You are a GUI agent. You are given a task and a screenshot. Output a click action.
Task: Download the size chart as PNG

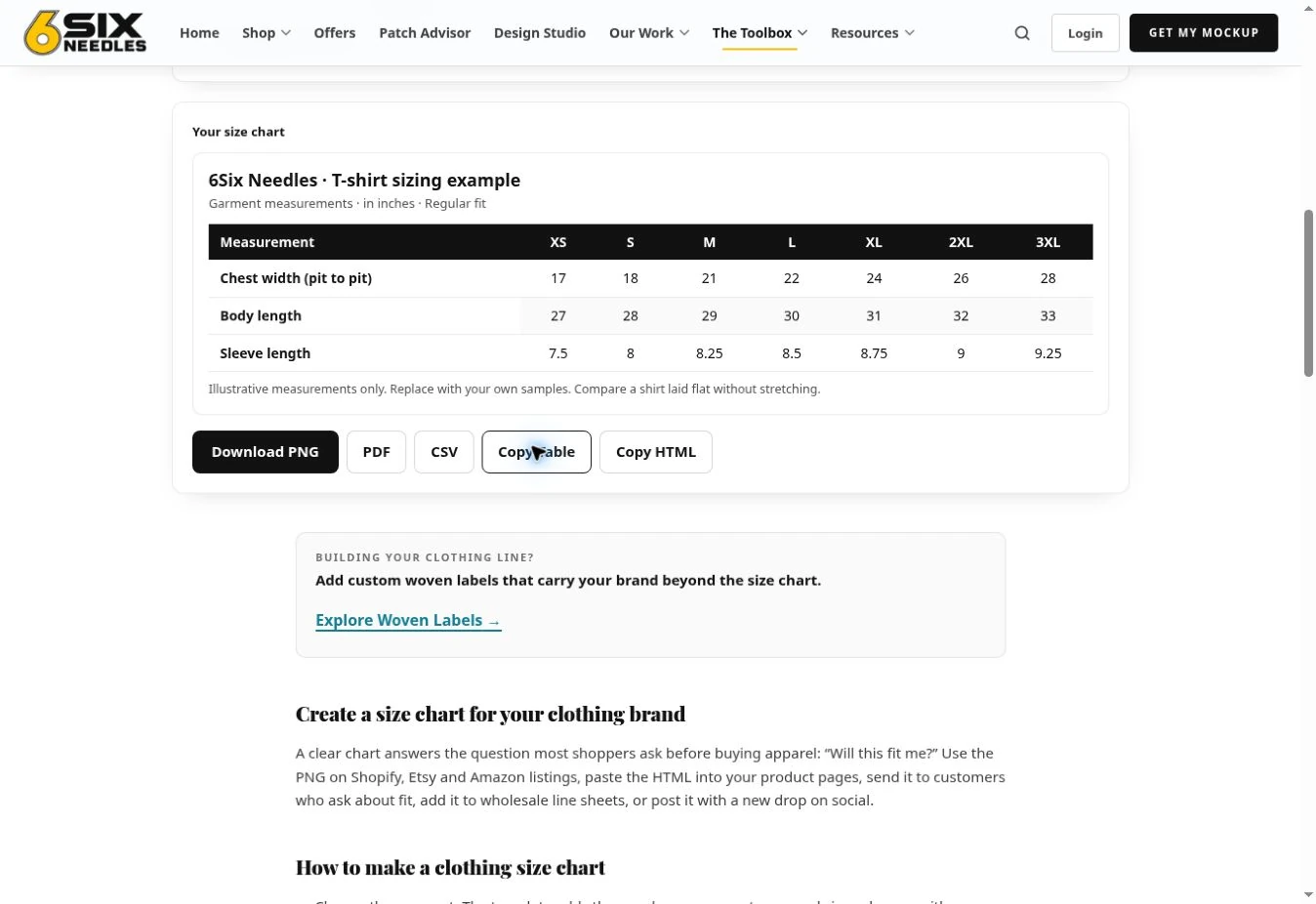pos(266,452)
